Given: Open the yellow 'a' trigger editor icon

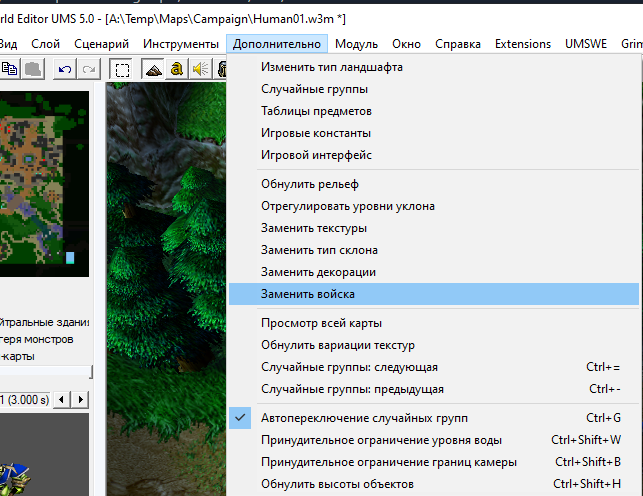Looking at the screenshot, I should pos(177,69).
